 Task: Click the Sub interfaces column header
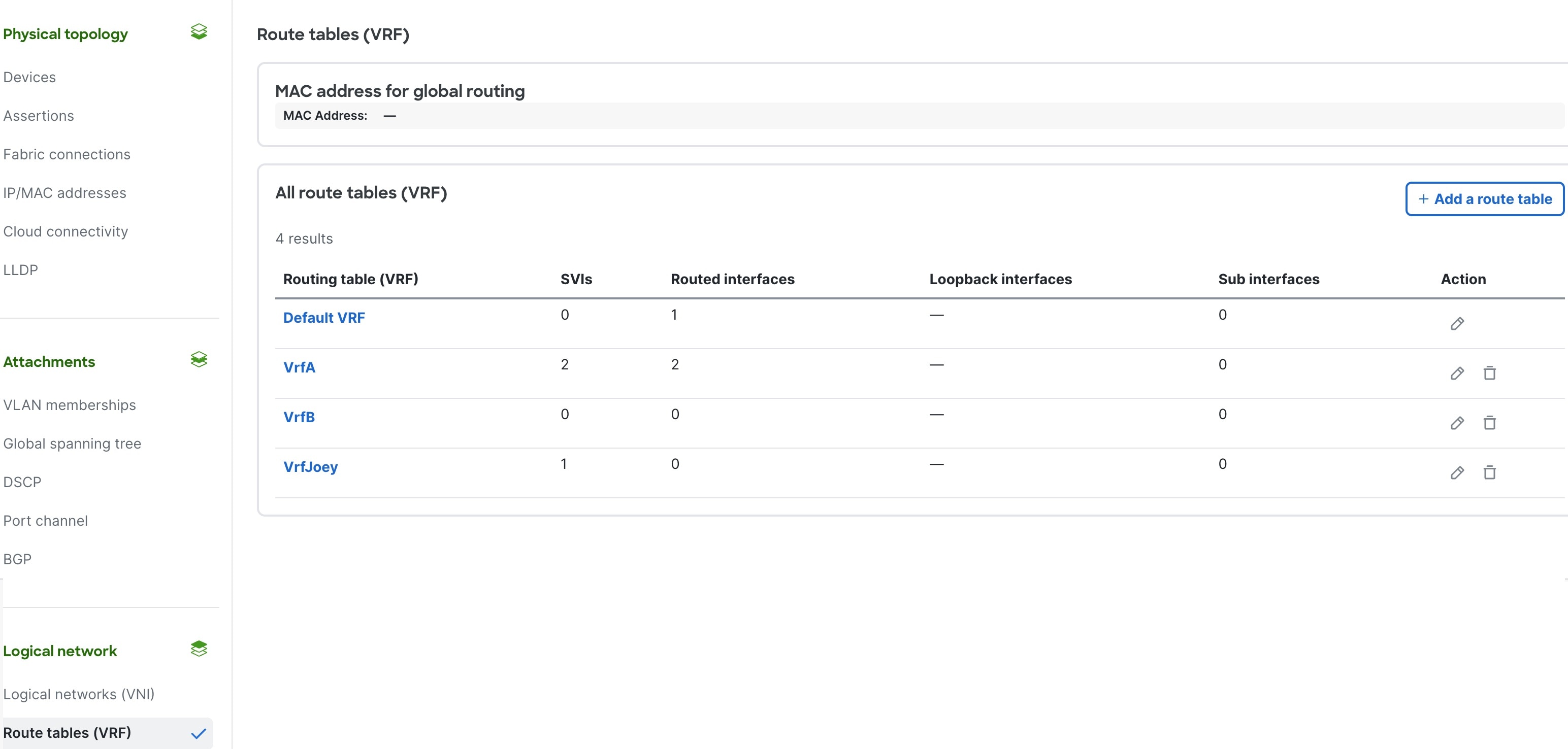coord(1268,279)
